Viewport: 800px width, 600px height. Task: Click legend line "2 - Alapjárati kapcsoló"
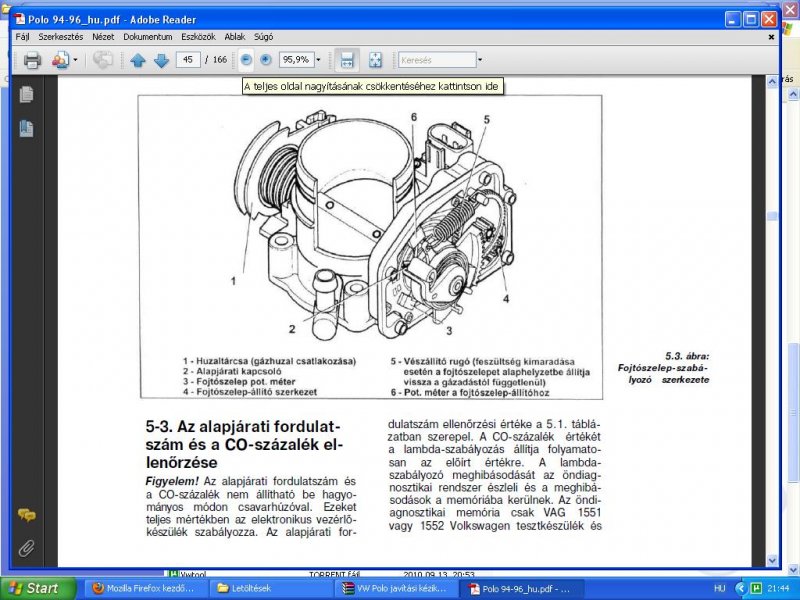(232, 371)
